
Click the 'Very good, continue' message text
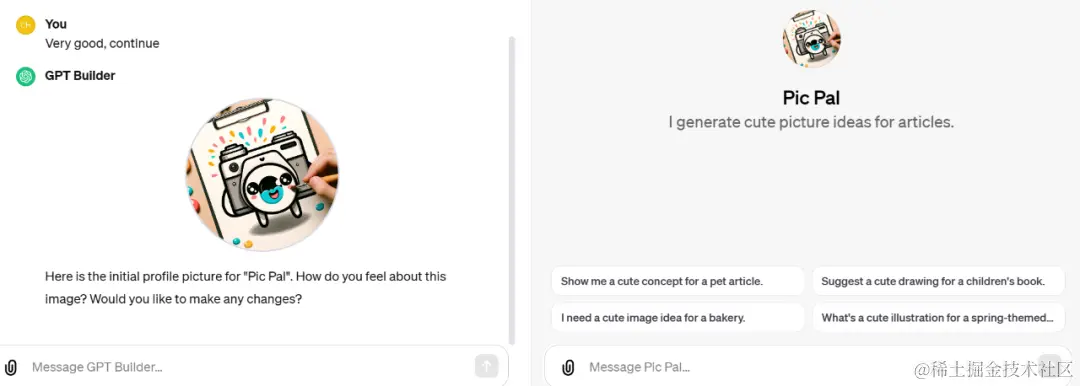pos(102,43)
